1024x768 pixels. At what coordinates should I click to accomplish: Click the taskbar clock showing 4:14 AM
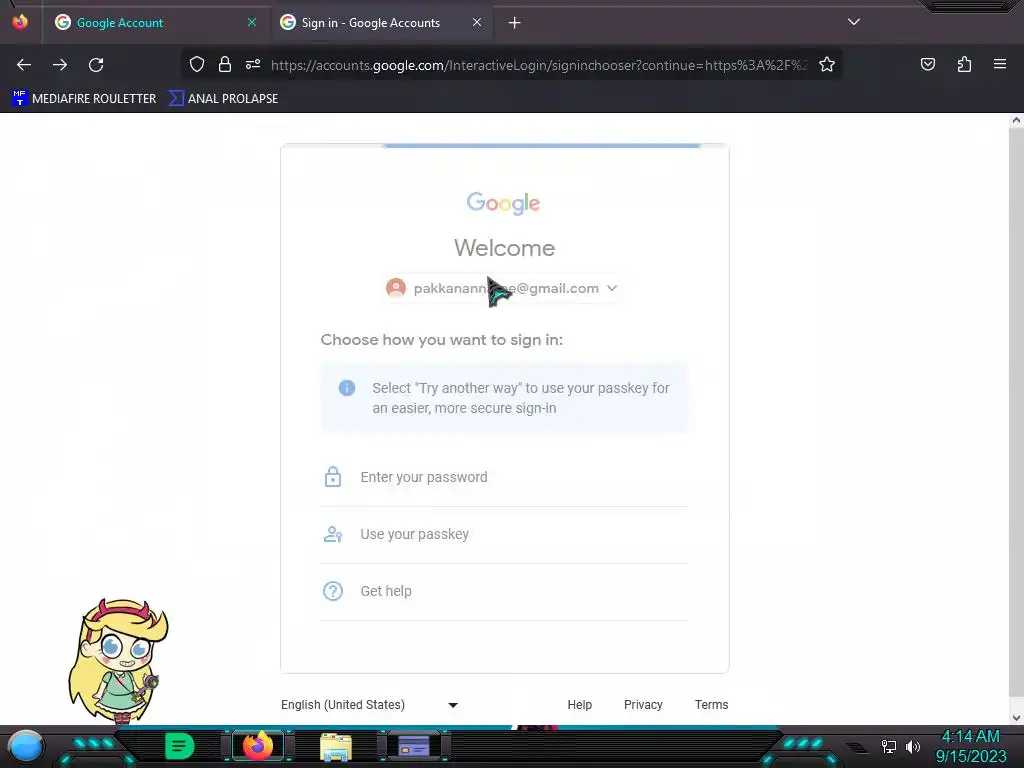tap(970, 746)
